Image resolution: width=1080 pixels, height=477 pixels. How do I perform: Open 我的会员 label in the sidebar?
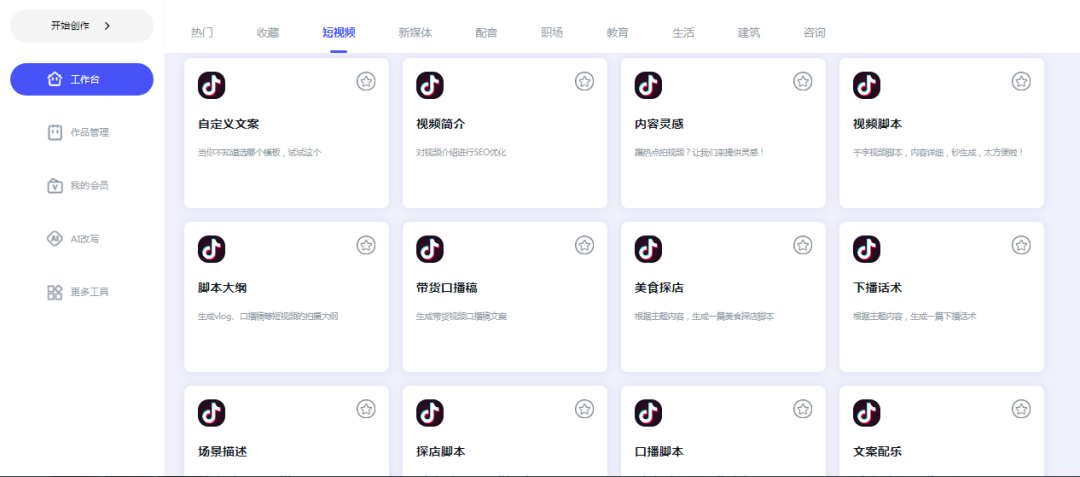point(90,186)
